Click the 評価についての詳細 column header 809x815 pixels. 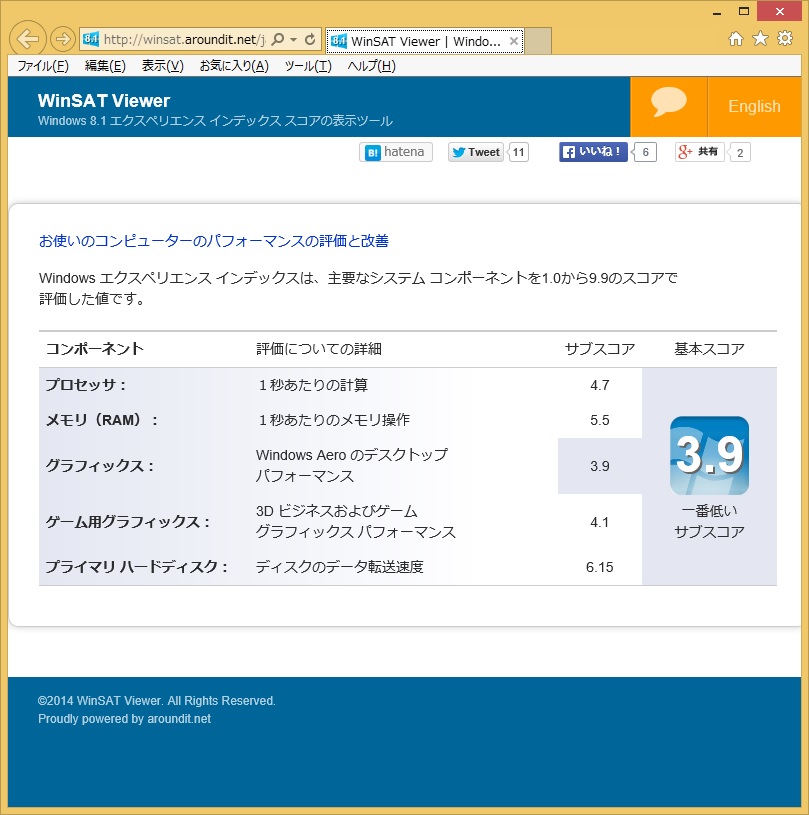tap(319, 349)
